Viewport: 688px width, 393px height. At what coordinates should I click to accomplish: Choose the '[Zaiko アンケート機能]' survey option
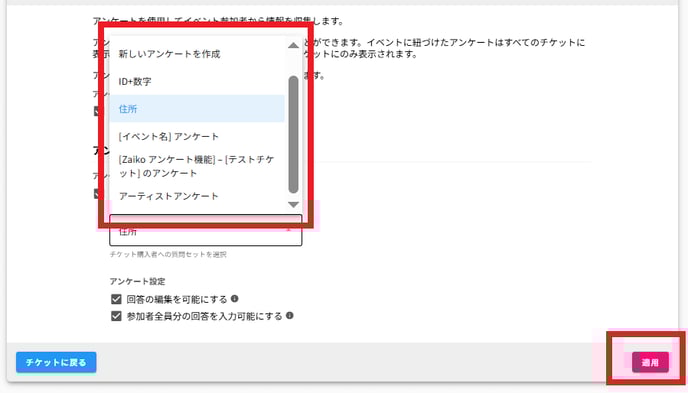click(197, 166)
